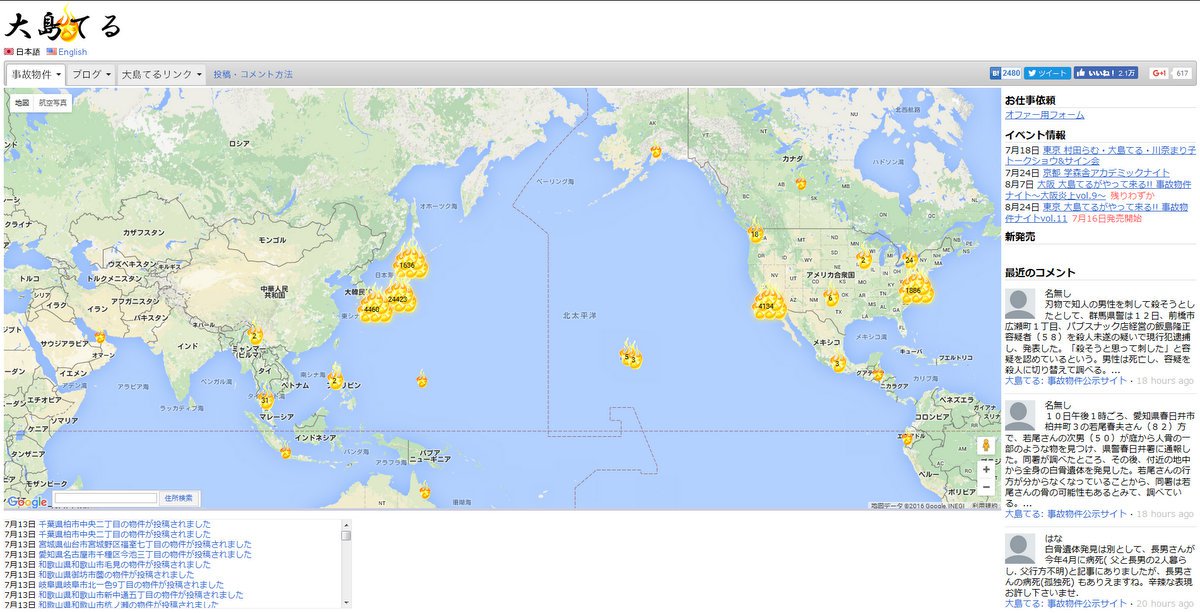Screen dimensions: 1200x613
Task: Select the Hawaii flame cluster marker
Action: pyautogui.click(x=631, y=355)
